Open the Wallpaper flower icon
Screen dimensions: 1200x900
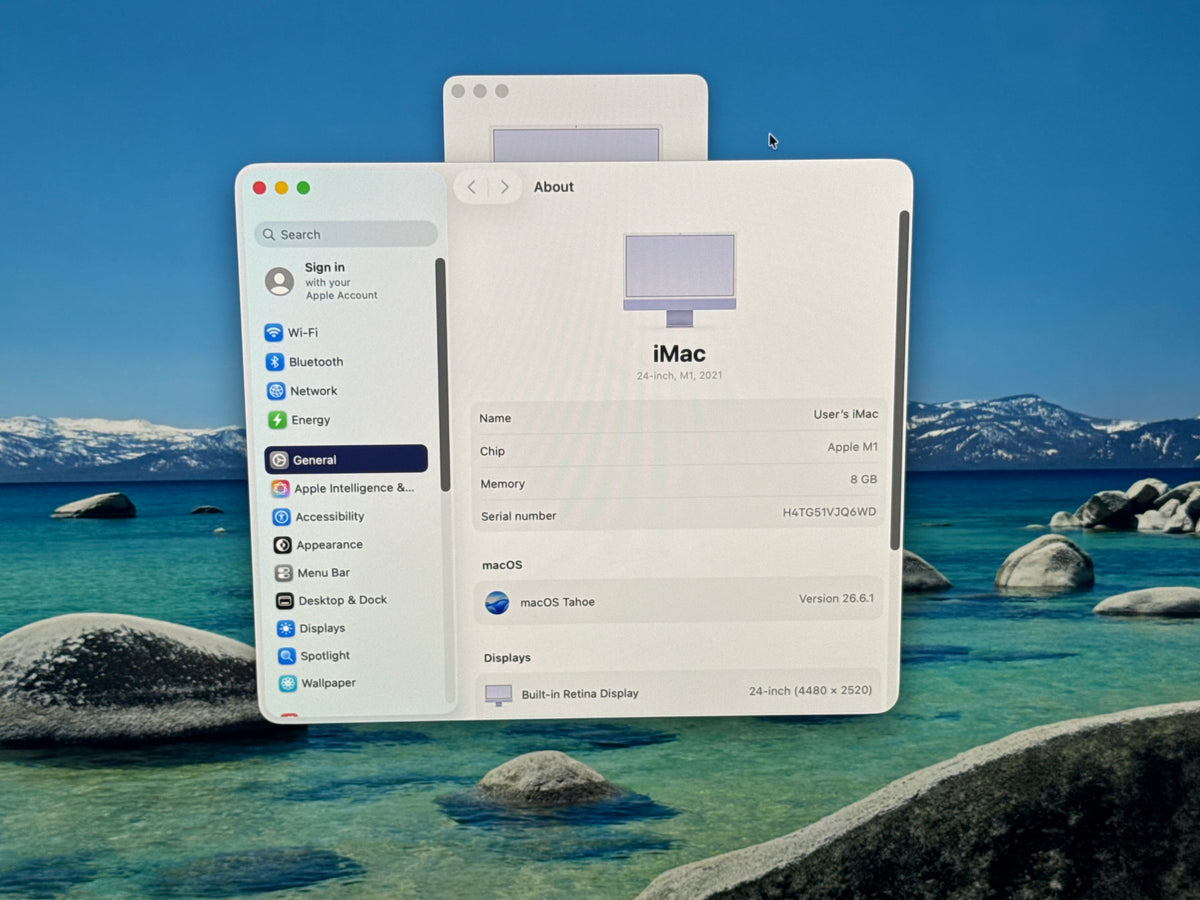pyautogui.click(x=288, y=684)
